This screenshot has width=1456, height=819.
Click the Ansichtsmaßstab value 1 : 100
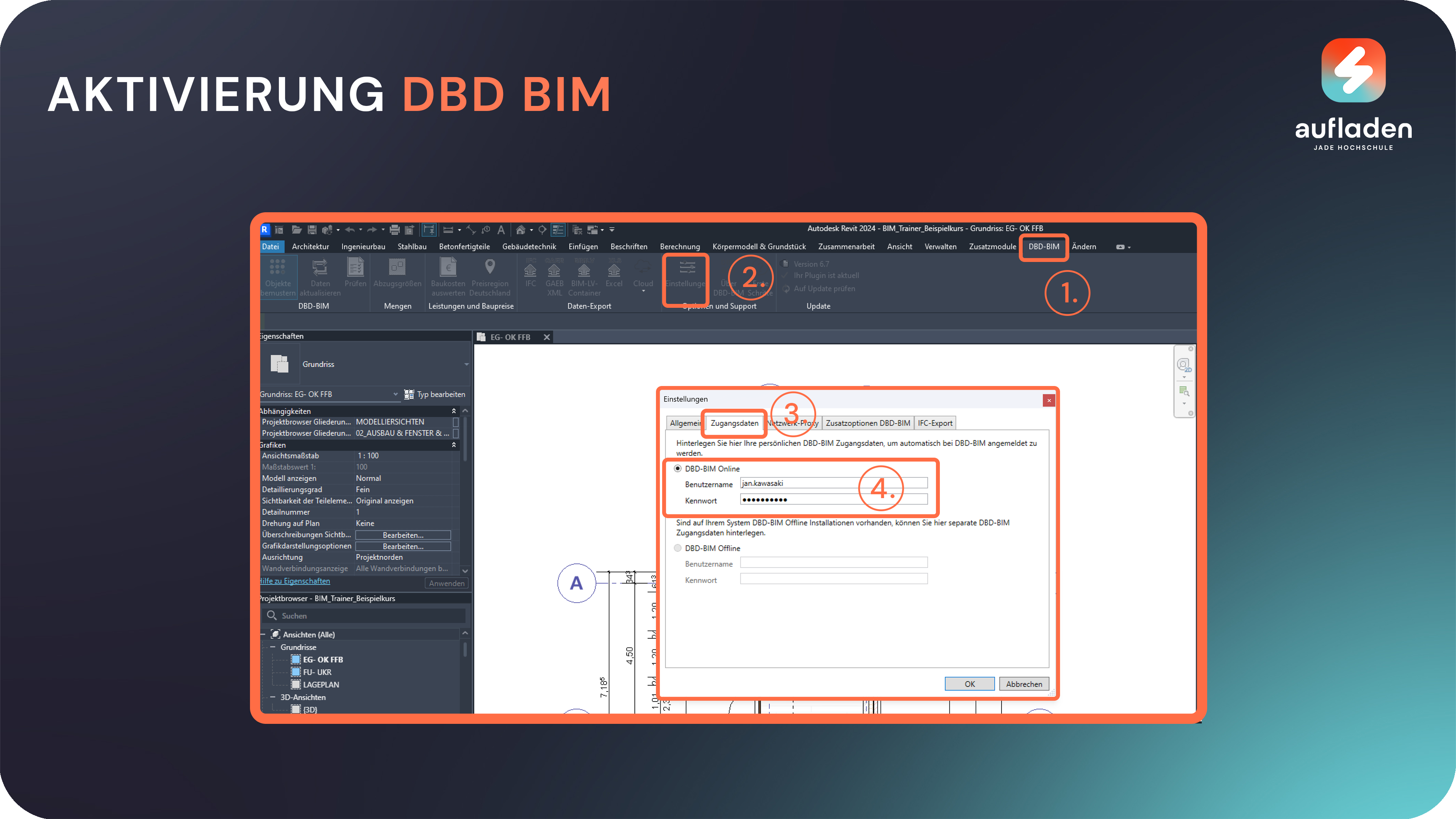pos(368,456)
